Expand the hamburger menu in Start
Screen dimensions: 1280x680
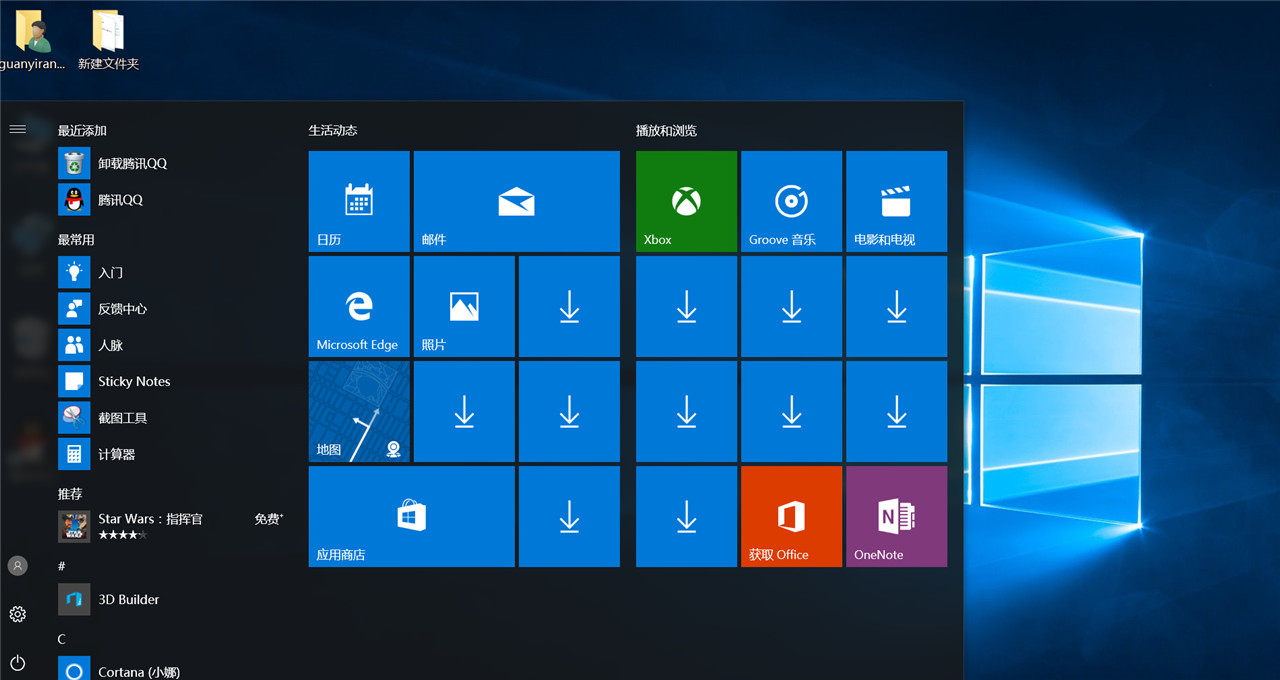click(x=17, y=130)
